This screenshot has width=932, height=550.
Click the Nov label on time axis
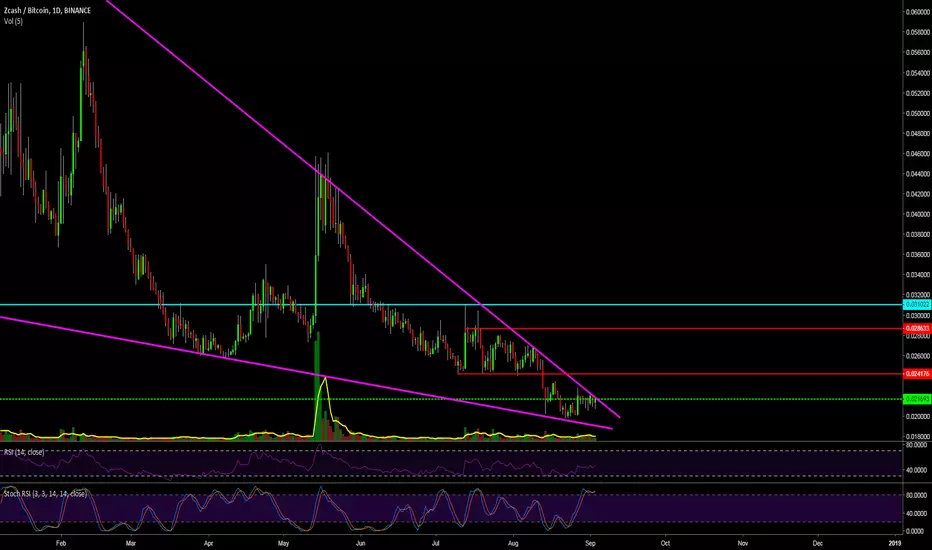742,543
